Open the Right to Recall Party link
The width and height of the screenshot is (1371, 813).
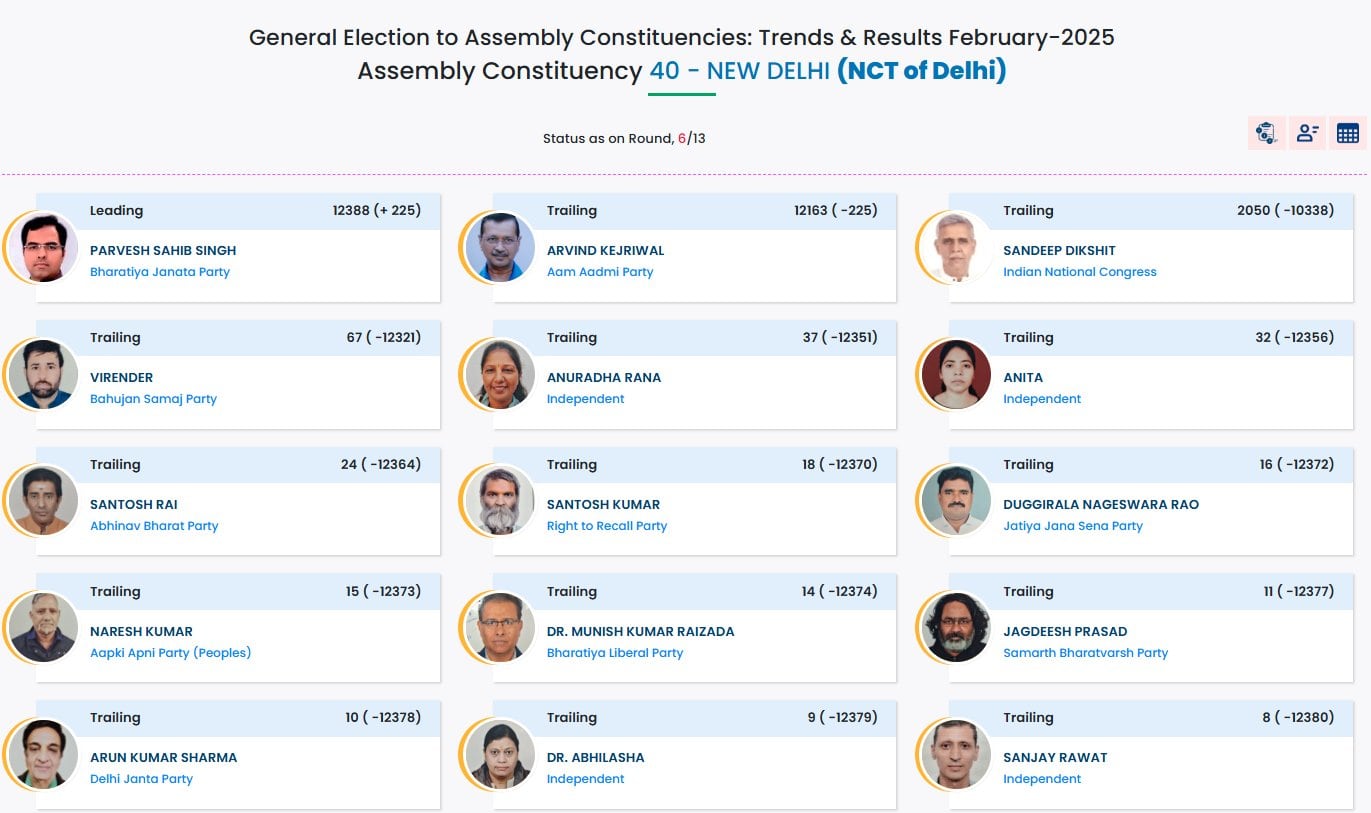(x=607, y=525)
